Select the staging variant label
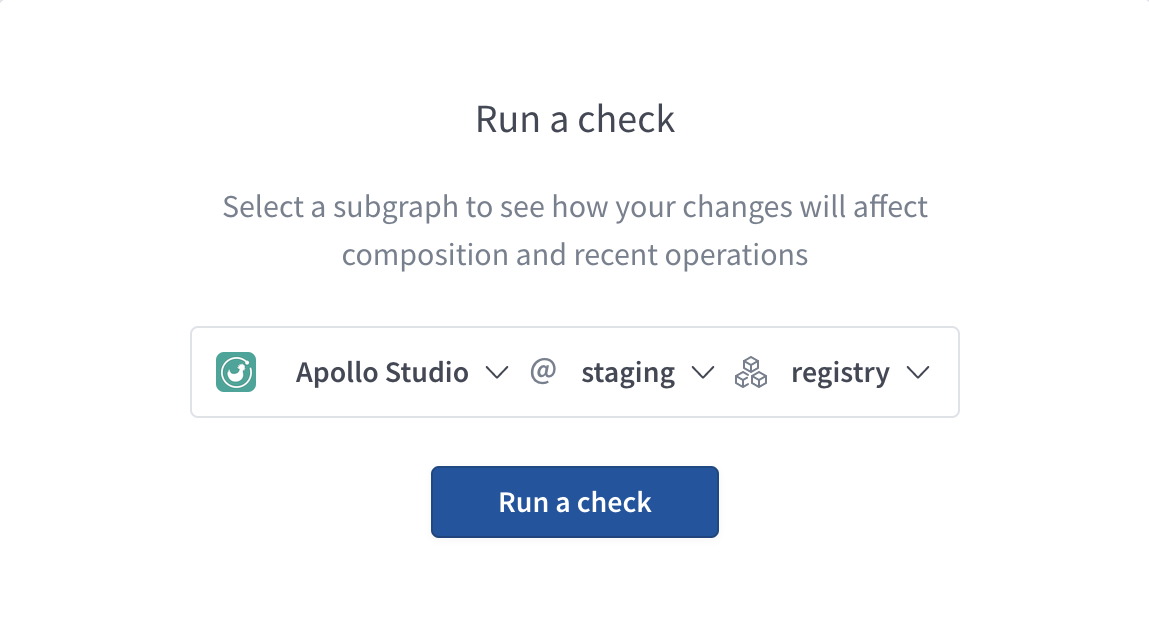The image size is (1149, 628). click(628, 371)
